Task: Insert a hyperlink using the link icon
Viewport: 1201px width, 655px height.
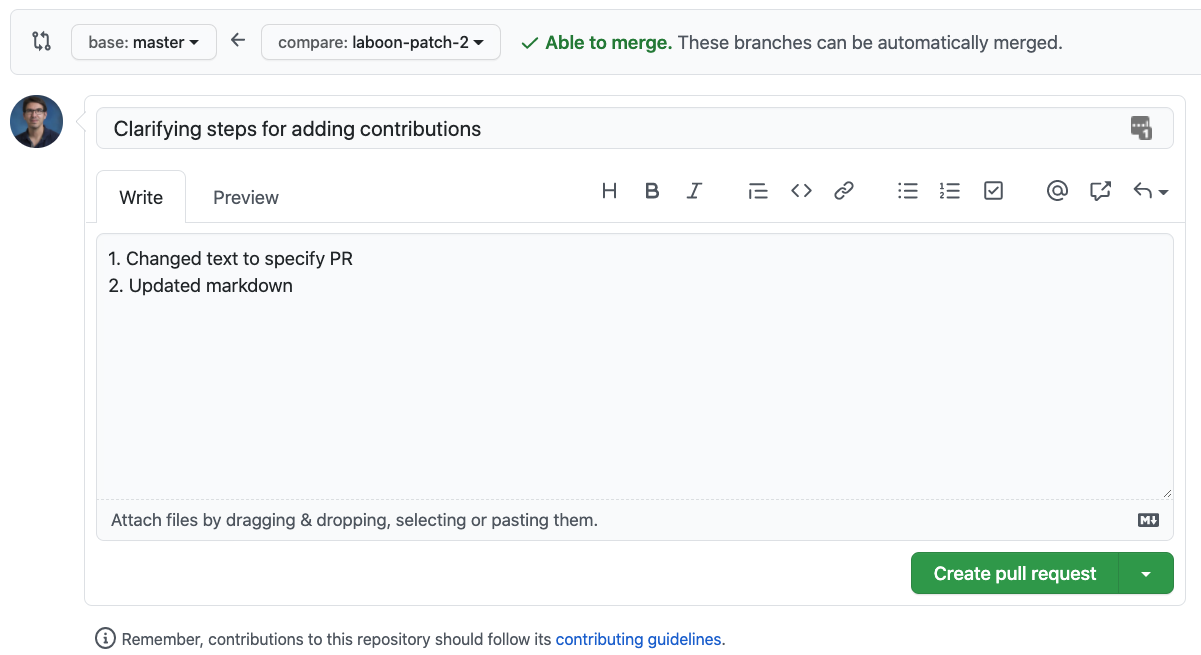Action: click(x=843, y=190)
